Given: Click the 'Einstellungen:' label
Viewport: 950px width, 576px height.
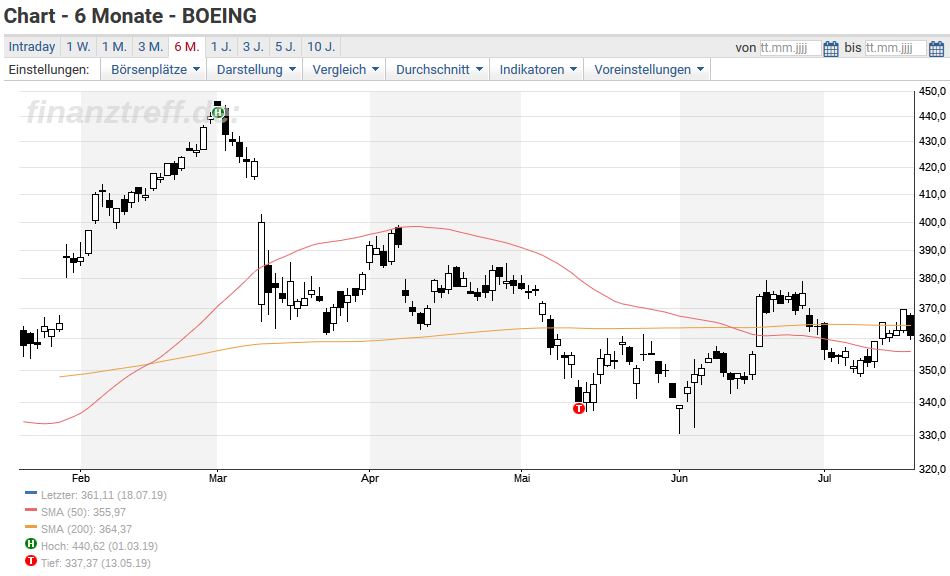Looking at the screenshot, I should 48,70.
